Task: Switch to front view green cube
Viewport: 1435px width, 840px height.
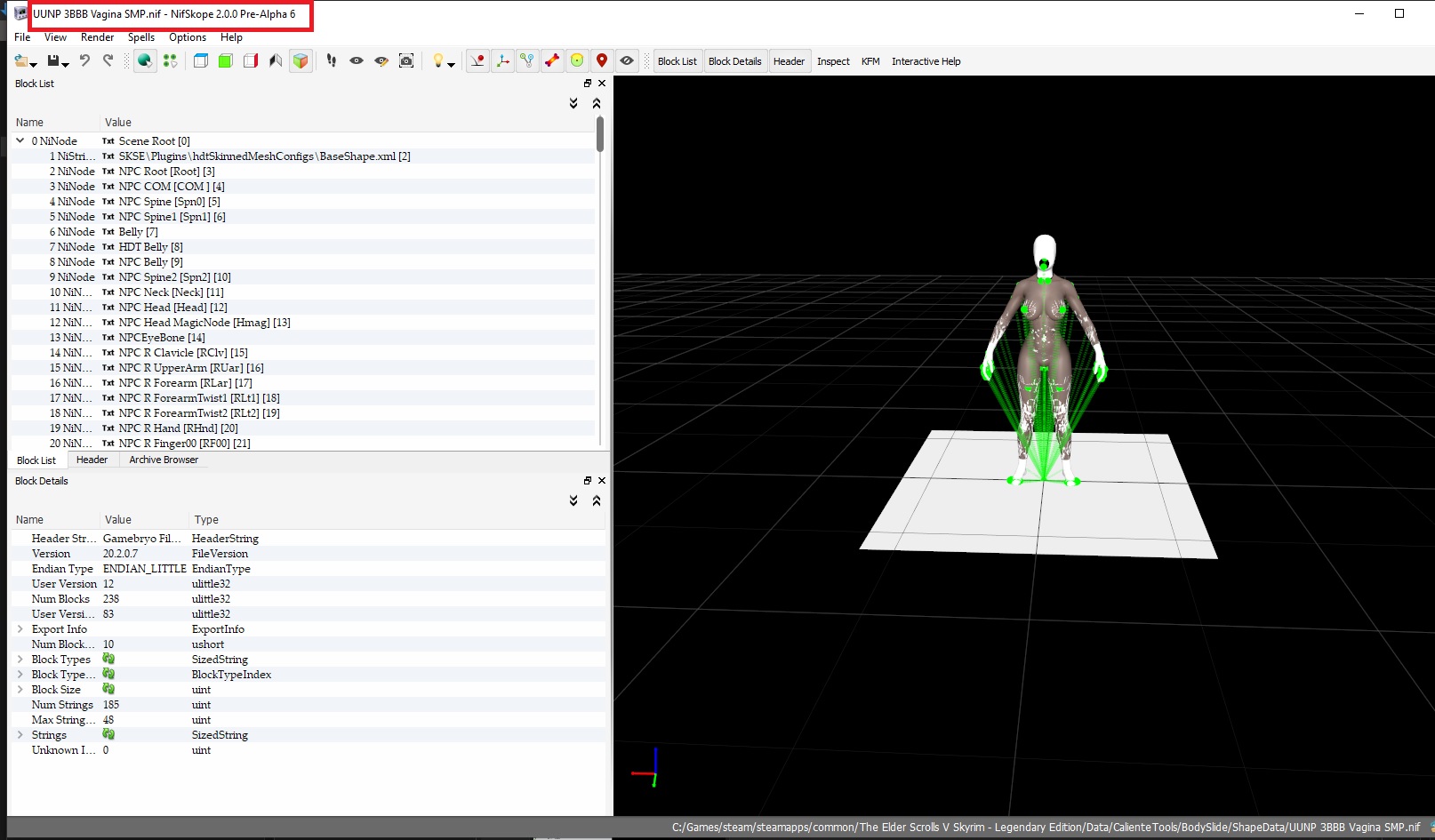Action: tap(226, 60)
